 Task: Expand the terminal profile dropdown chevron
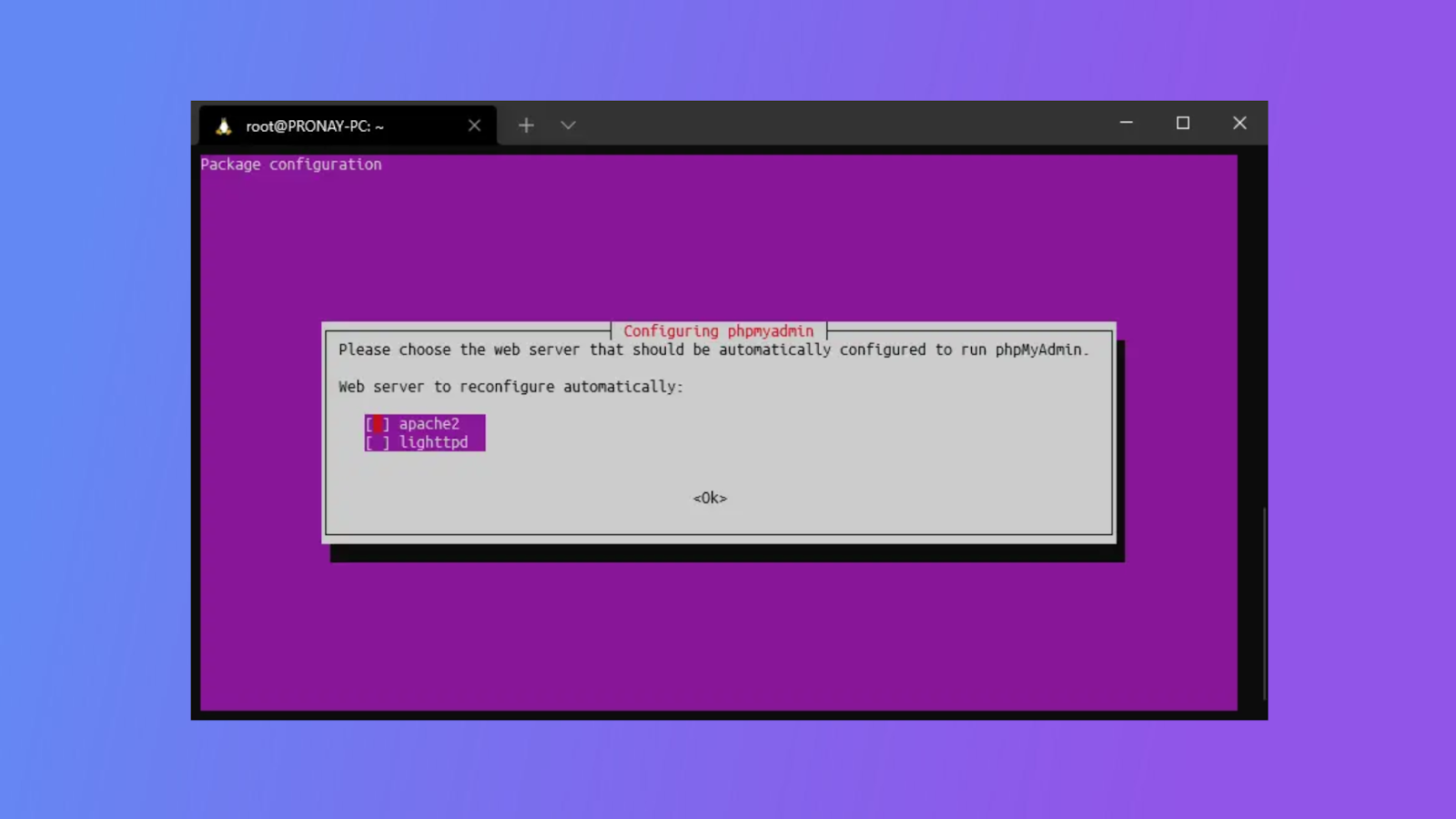(568, 126)
